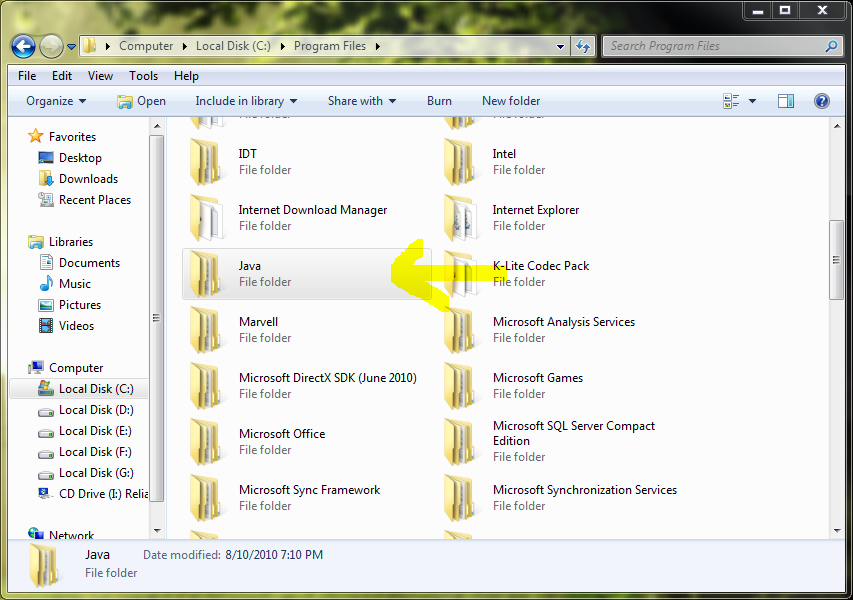Open Documents library
Image resolution: width=853 pixels, height=600 pixels.
[89, 263]
